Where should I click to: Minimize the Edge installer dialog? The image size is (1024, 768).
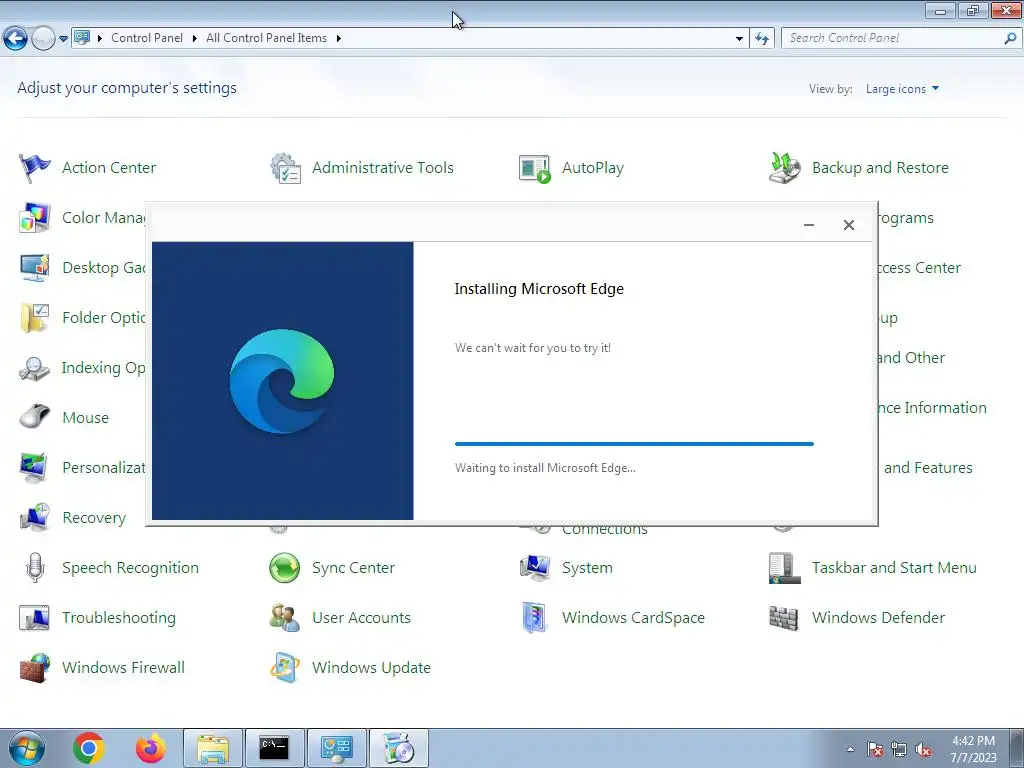808,225
